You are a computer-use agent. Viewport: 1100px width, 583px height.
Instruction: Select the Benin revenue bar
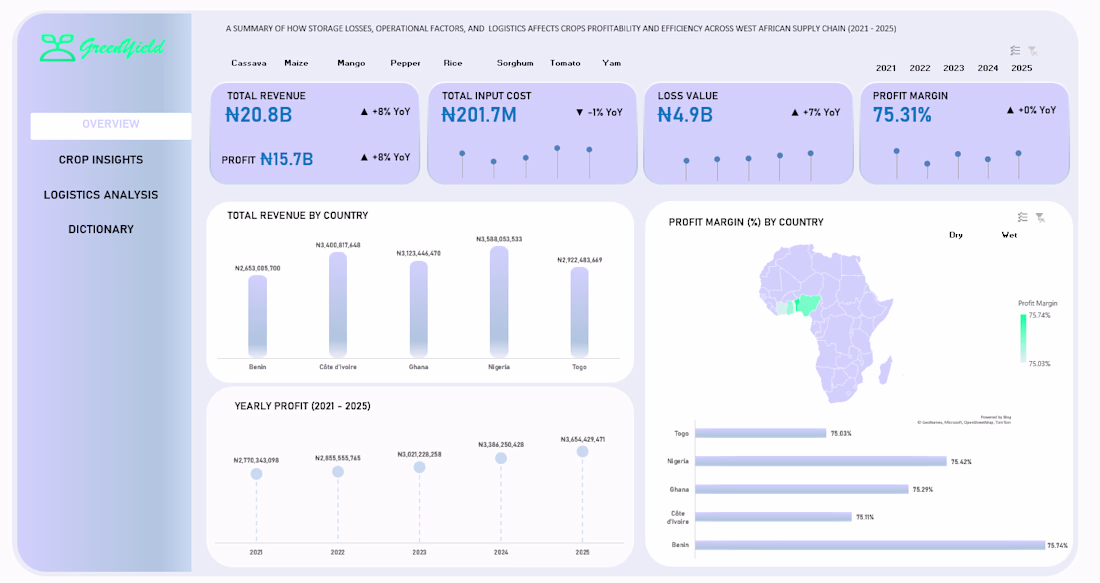click(257, 316)
